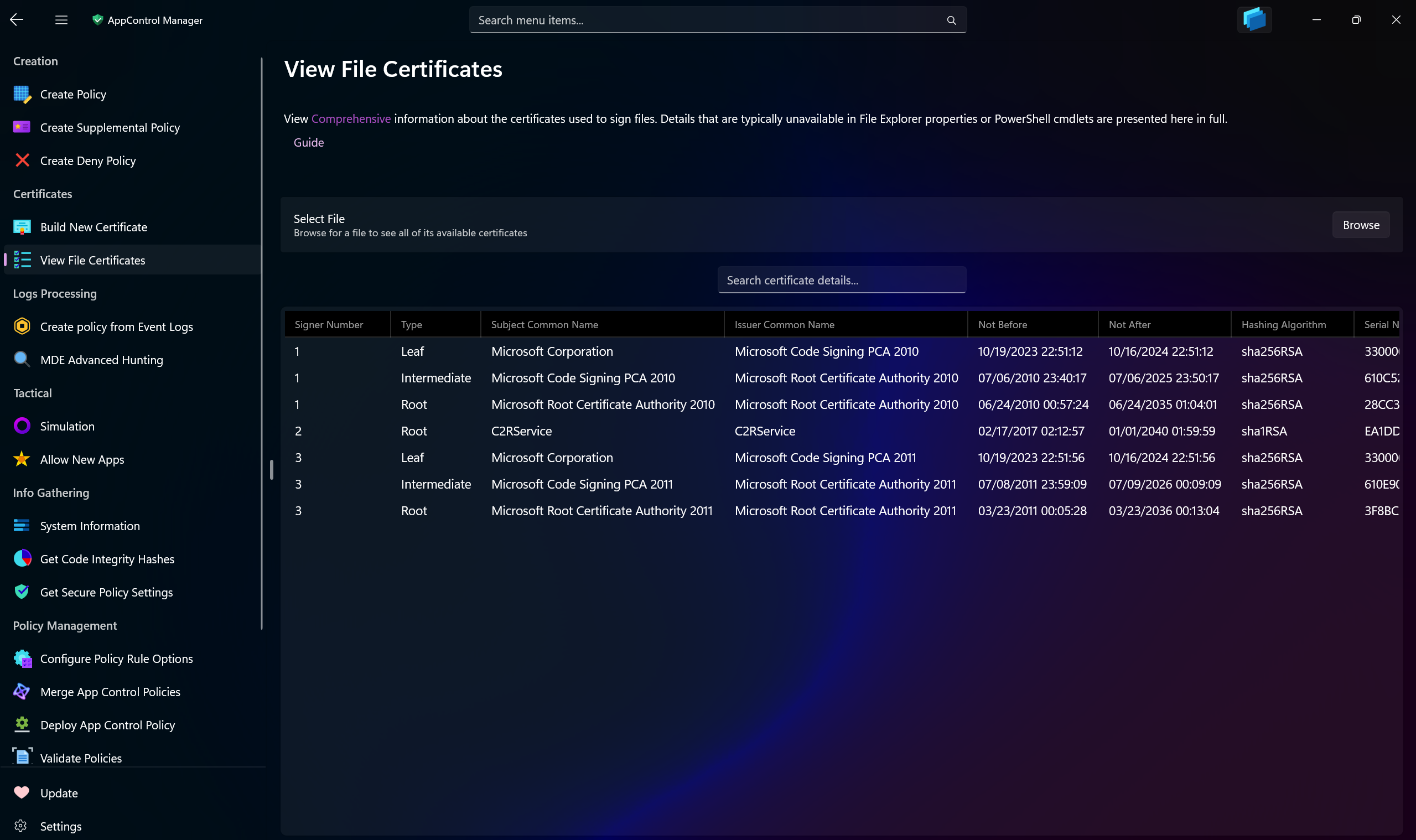The image size is (1416, 840).
Task: Select the Create Supplemental Policy icon
Action: (22, 127)
